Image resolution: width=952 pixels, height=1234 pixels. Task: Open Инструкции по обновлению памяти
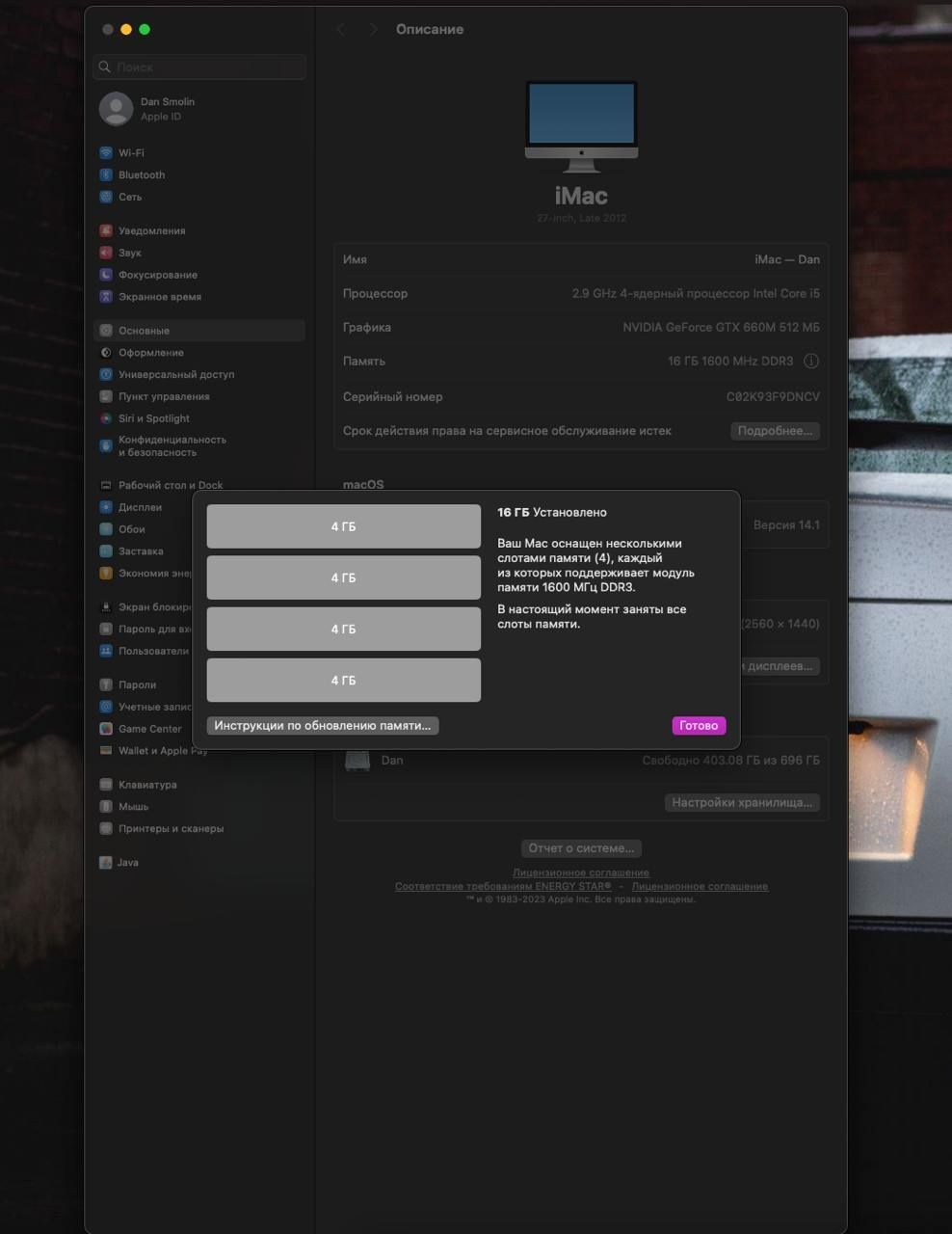(323, 726)
